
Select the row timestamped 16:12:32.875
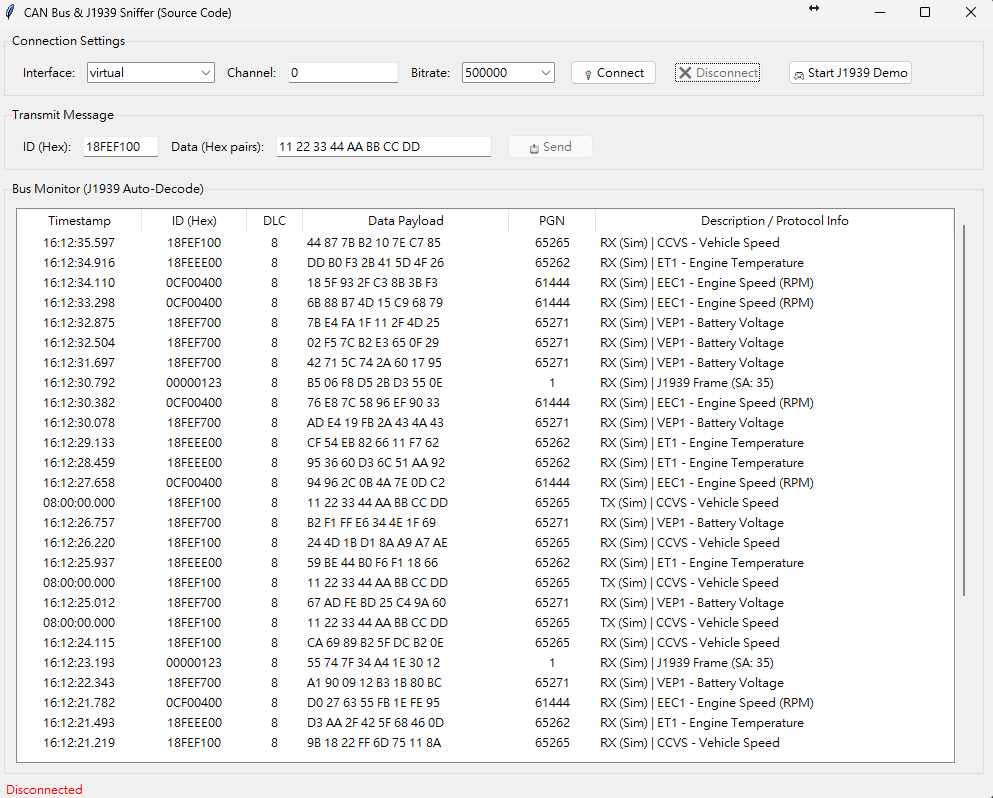(485, 322)
